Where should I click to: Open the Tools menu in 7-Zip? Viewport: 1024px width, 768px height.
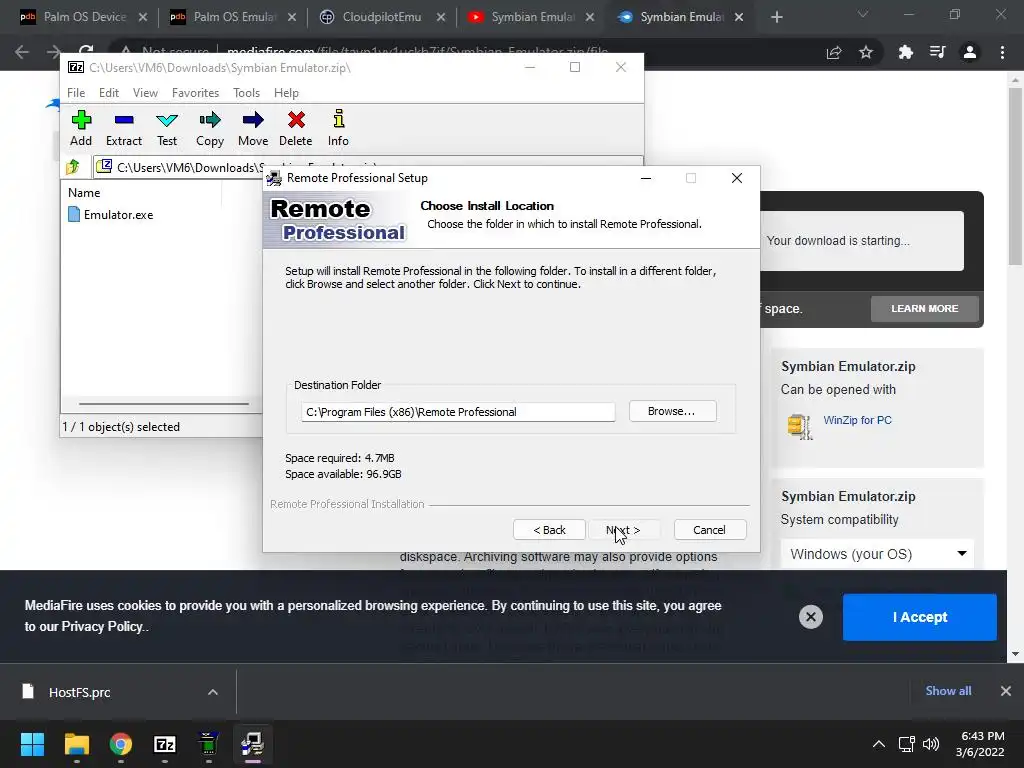pyautogui.click(x=246, y=93)
